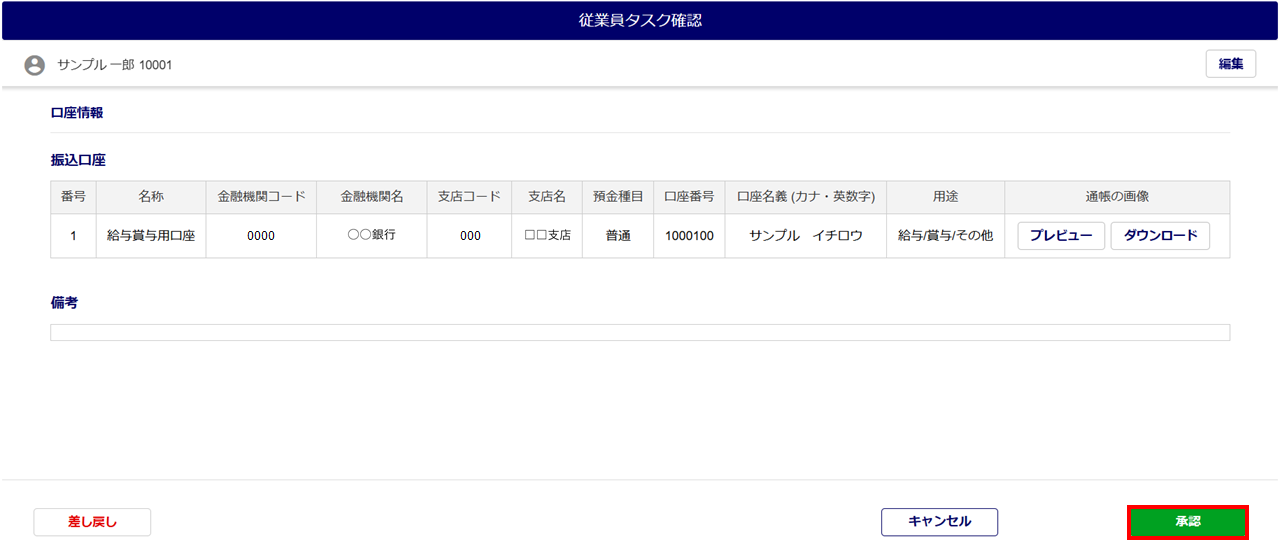Select the □□支店 cell
This screenshot has height=560, width=1280.
click(547, 236)
